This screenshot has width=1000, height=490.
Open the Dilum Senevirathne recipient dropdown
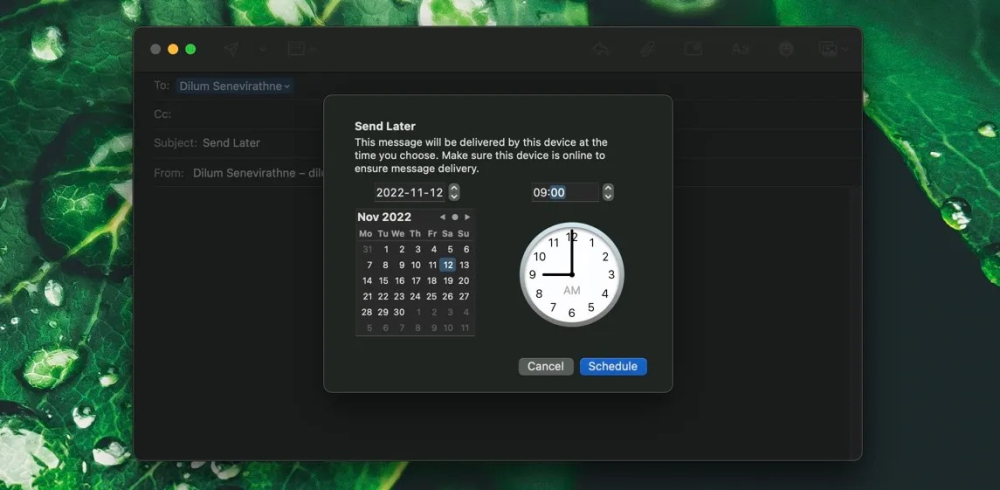(235, 86)
